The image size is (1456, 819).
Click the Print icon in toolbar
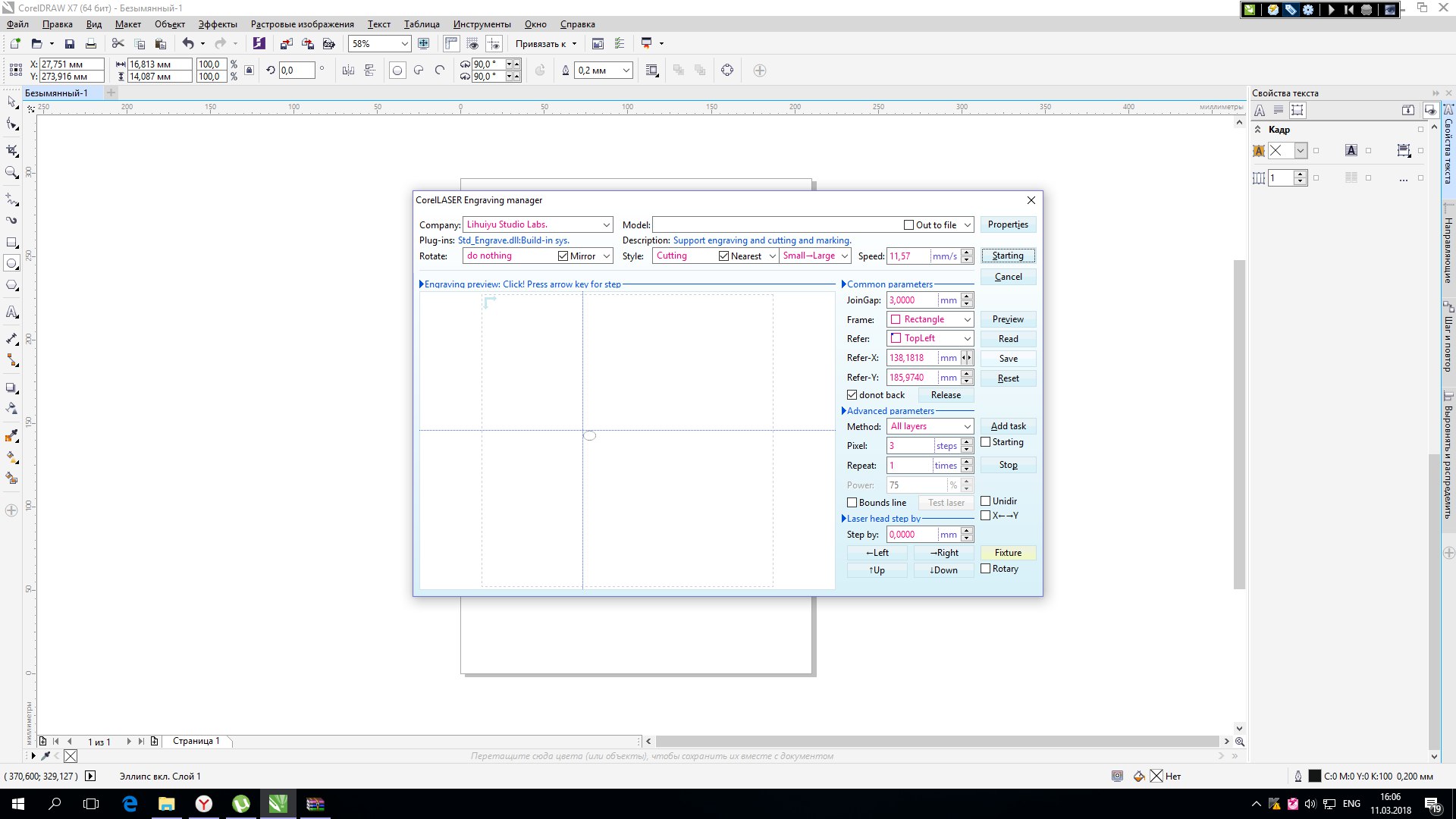91,44
